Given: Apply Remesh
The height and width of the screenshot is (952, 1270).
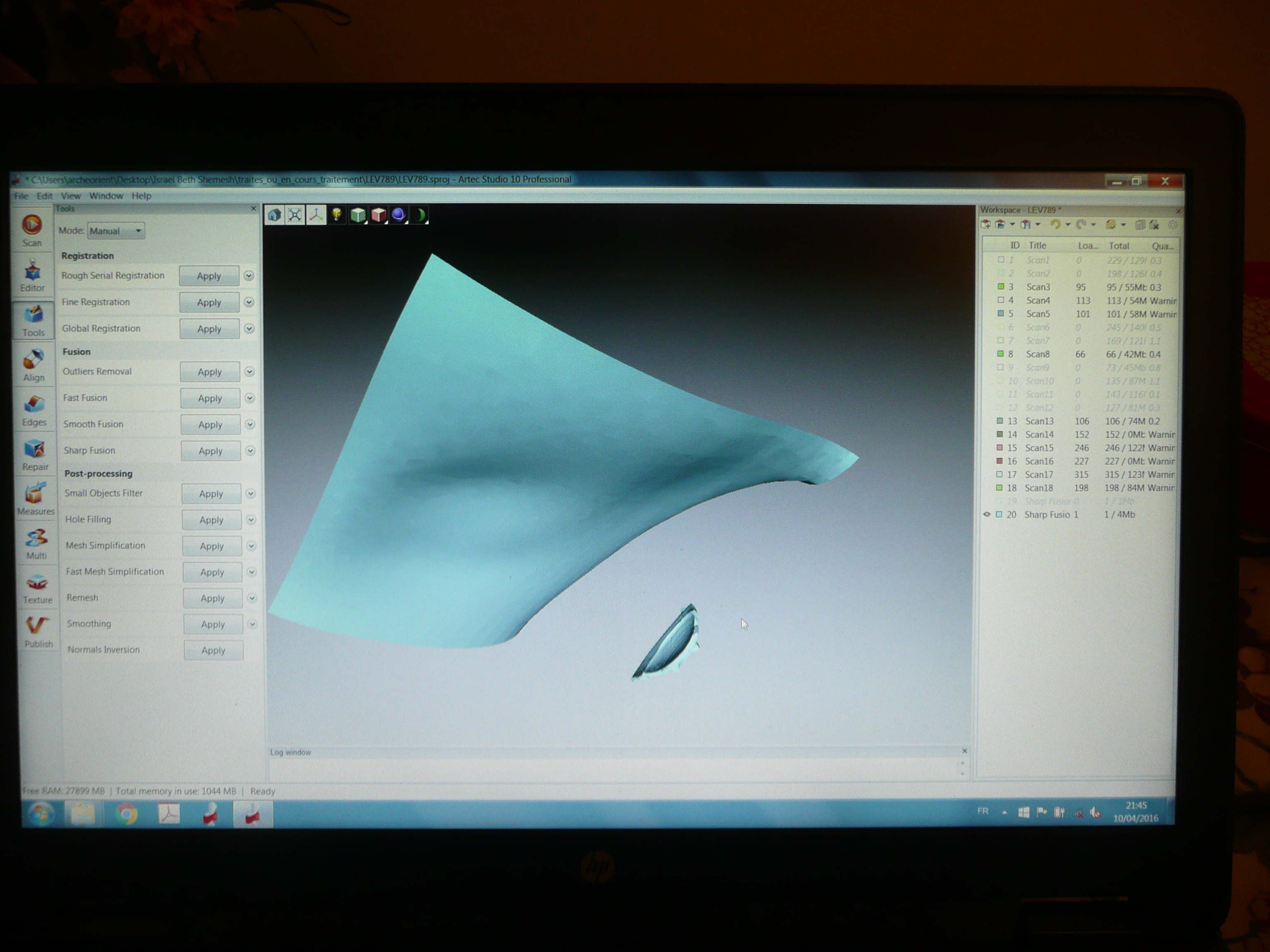Looking at the screenshot, I should point(212,598).
